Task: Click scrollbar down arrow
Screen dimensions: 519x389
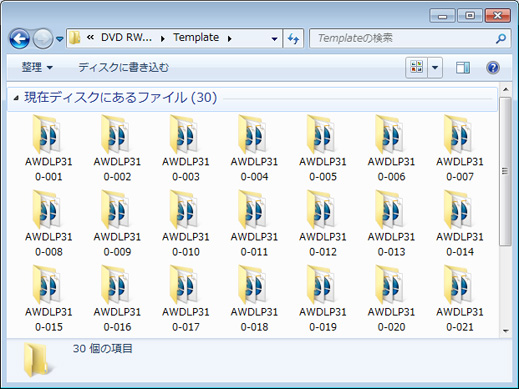Action: point(506,331)
